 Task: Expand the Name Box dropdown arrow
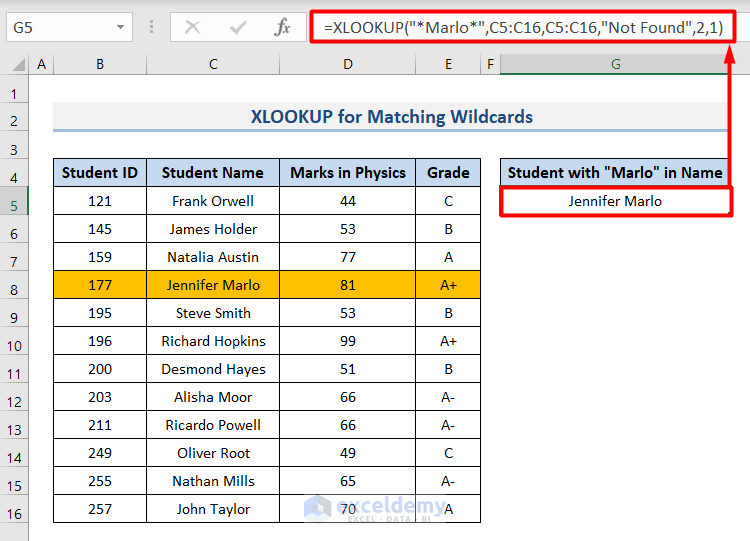coord(120,27)
